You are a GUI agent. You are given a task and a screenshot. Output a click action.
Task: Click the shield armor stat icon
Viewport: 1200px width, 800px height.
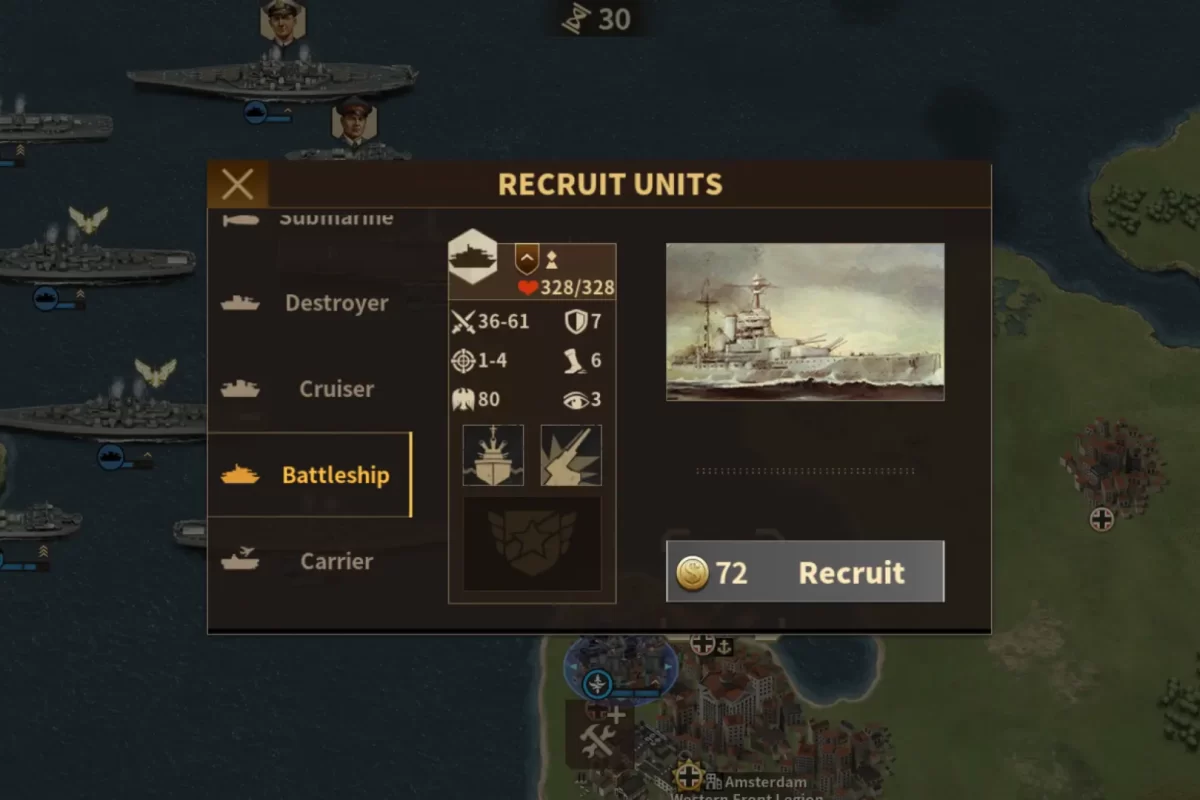point(575,322)
